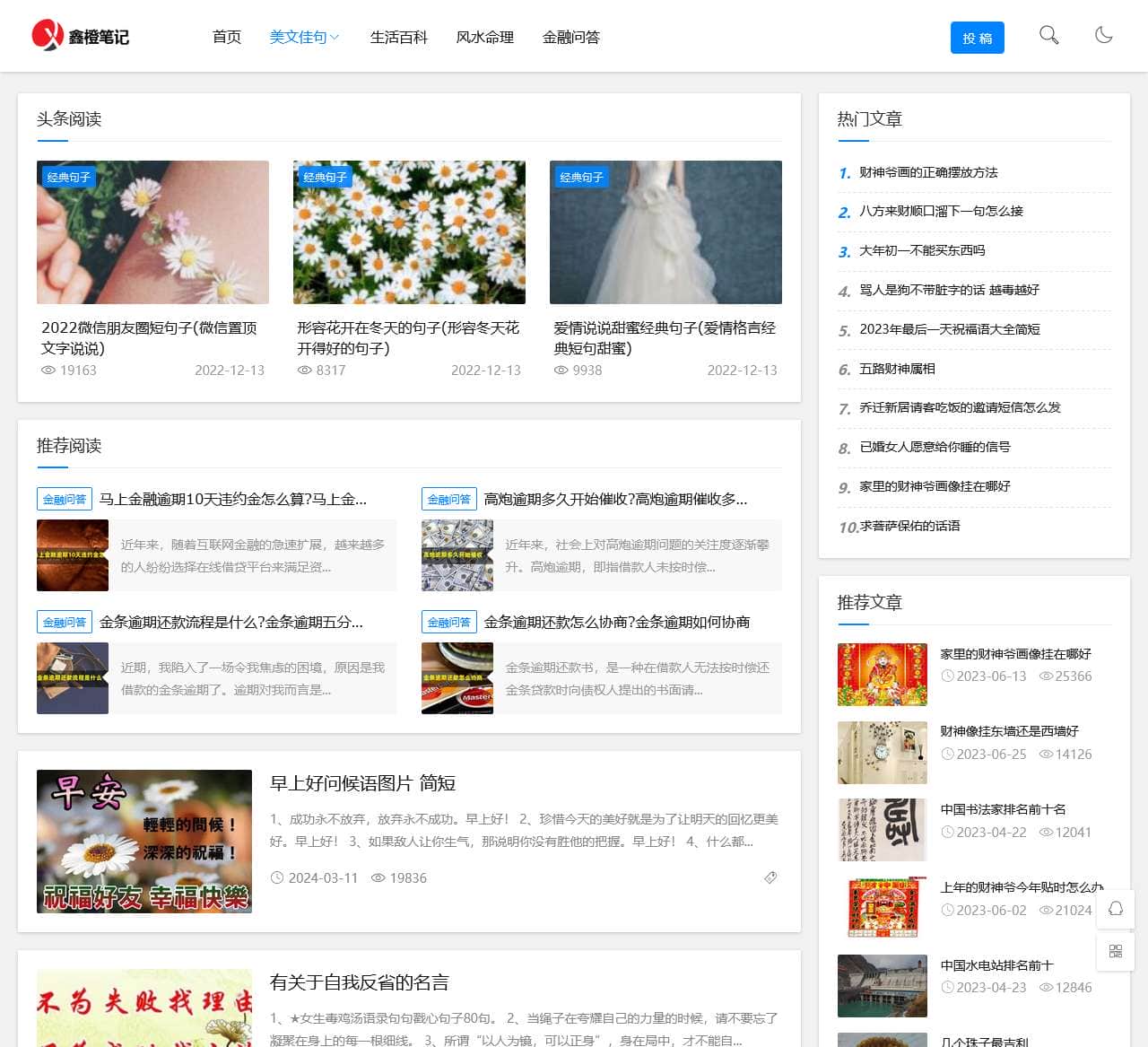The image size is (1148, 1047).
Task: Open the white daisies article thumbnail
Action: [x=409, y=232]
